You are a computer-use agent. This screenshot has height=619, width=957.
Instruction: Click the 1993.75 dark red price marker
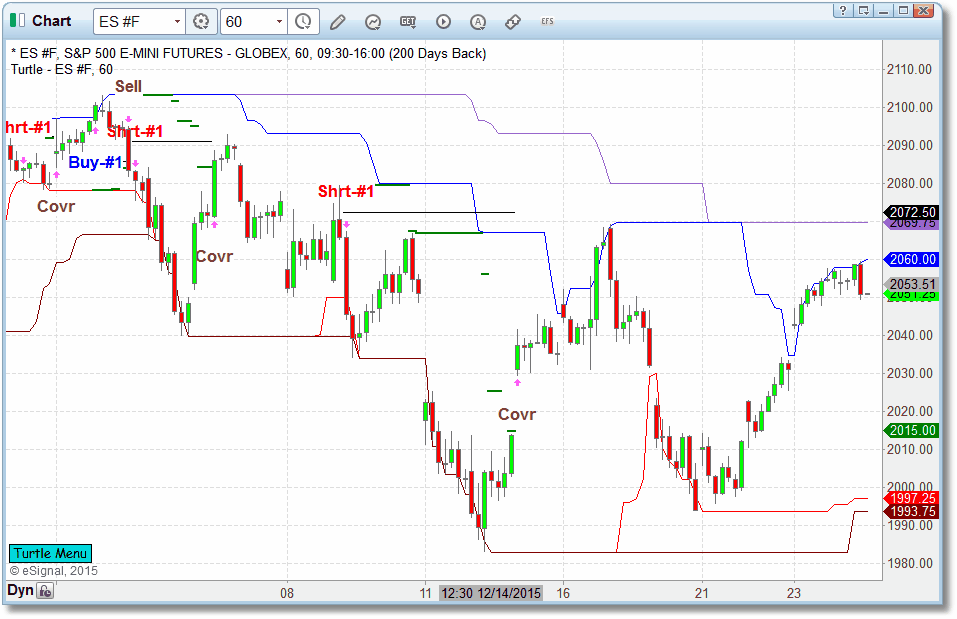(x=912, y=512)
